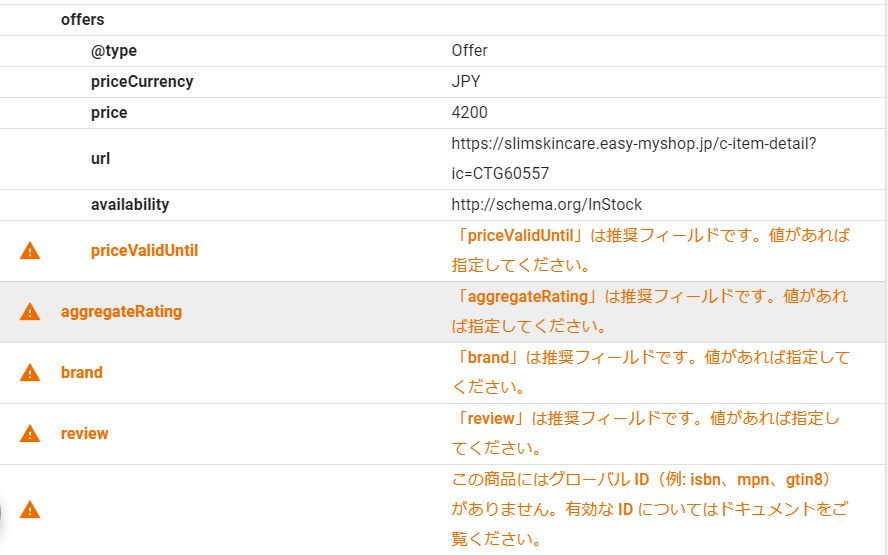Viewport: 888px width, 555px height.
Task: Click the JPY currency value
Action: (x=466, y=81)
